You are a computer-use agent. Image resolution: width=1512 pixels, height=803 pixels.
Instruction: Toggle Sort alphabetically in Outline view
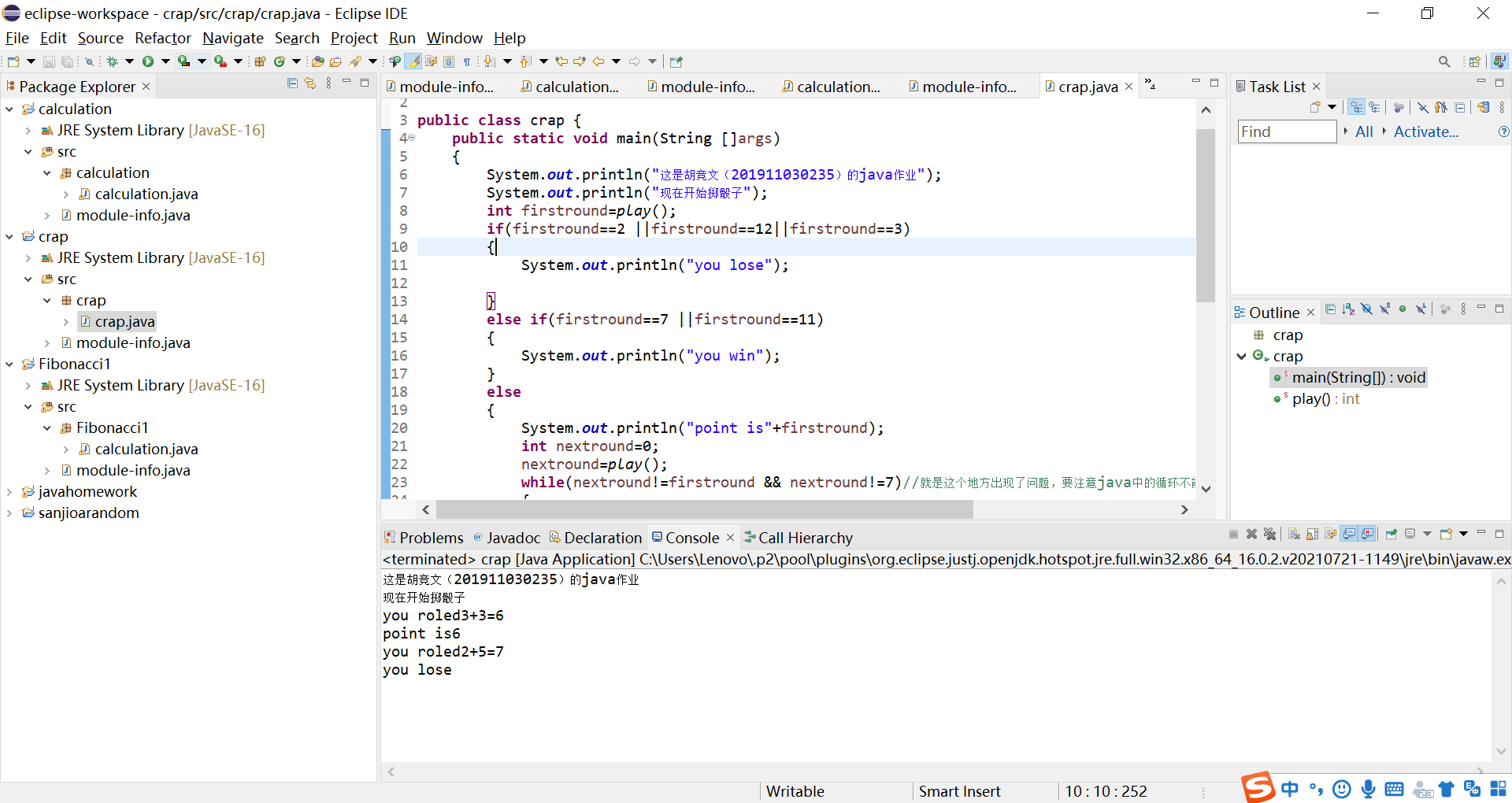point(1348,309)
